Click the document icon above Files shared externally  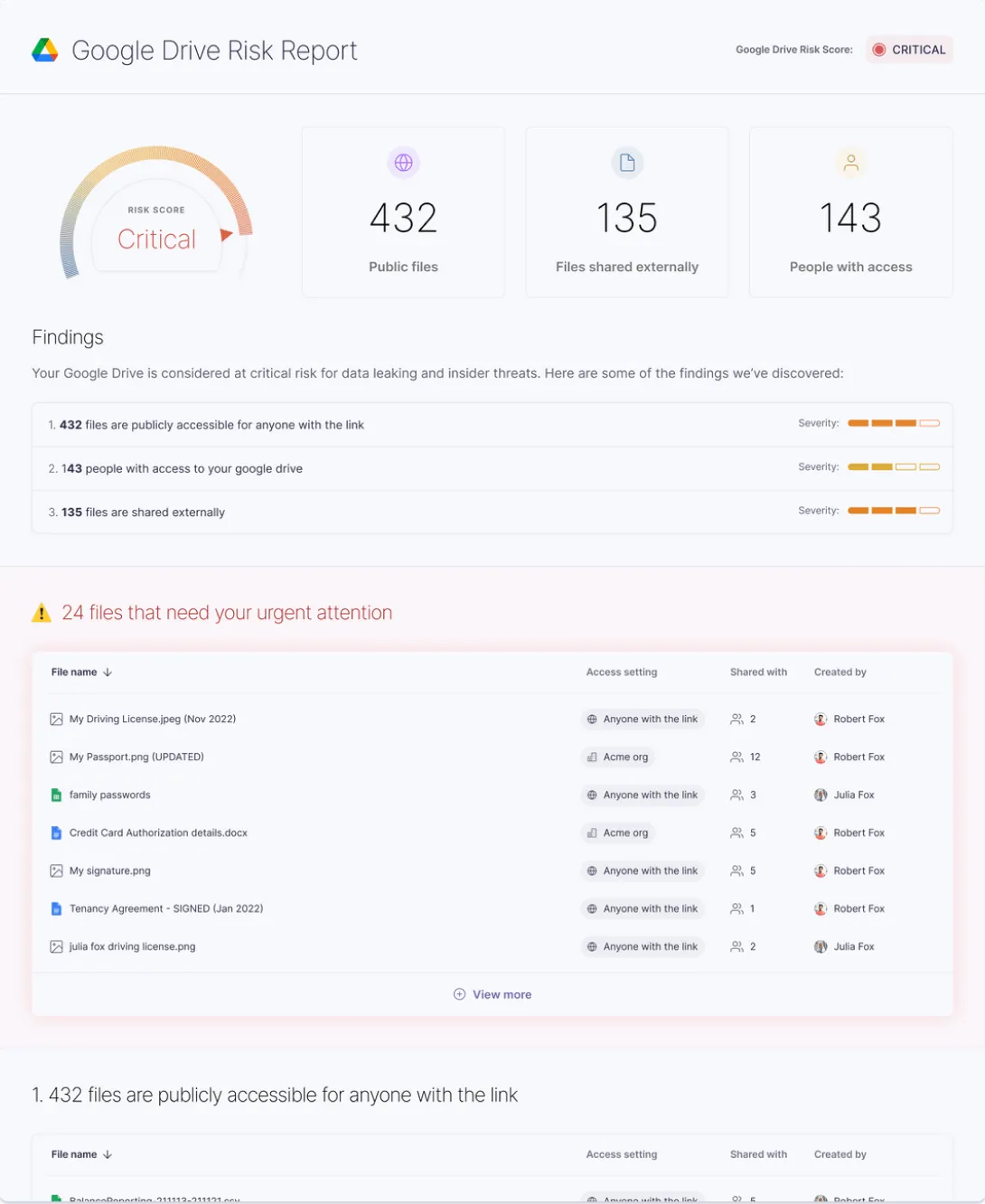(627, 163)
